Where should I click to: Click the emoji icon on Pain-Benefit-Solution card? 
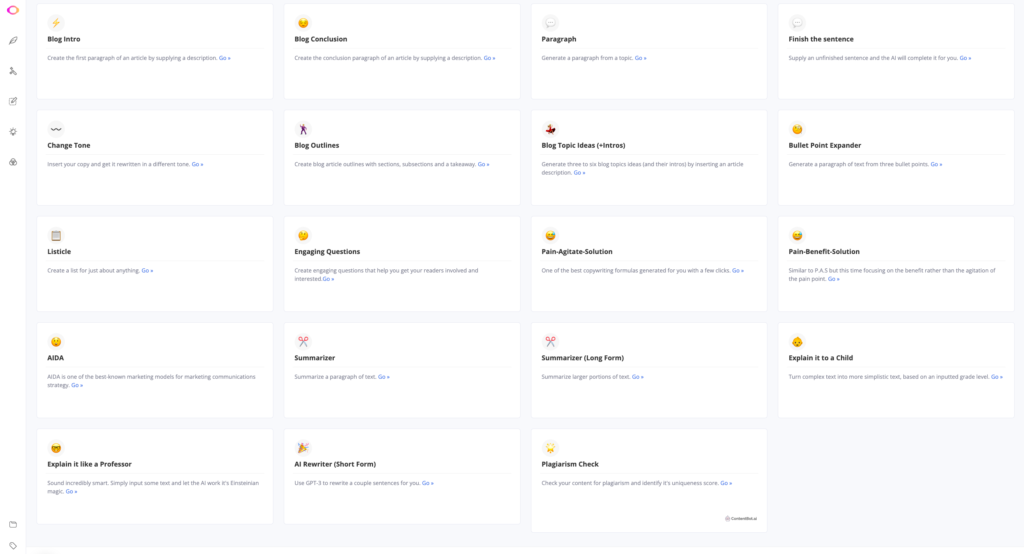(797, 235)
